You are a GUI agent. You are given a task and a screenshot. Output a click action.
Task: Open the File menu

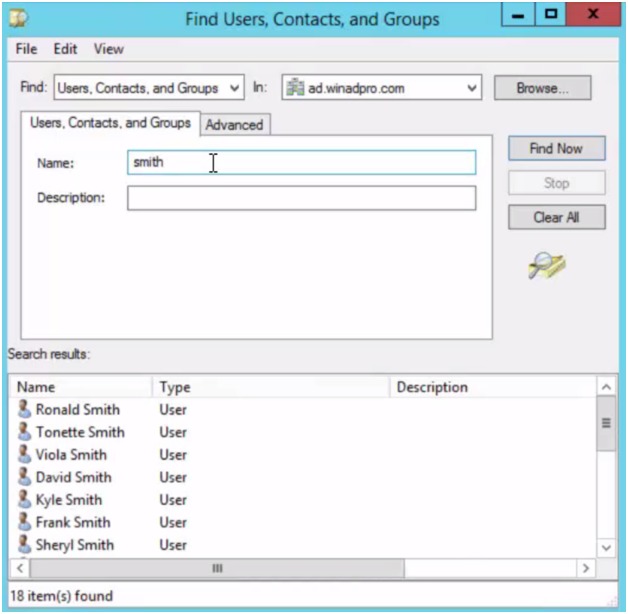26,49
